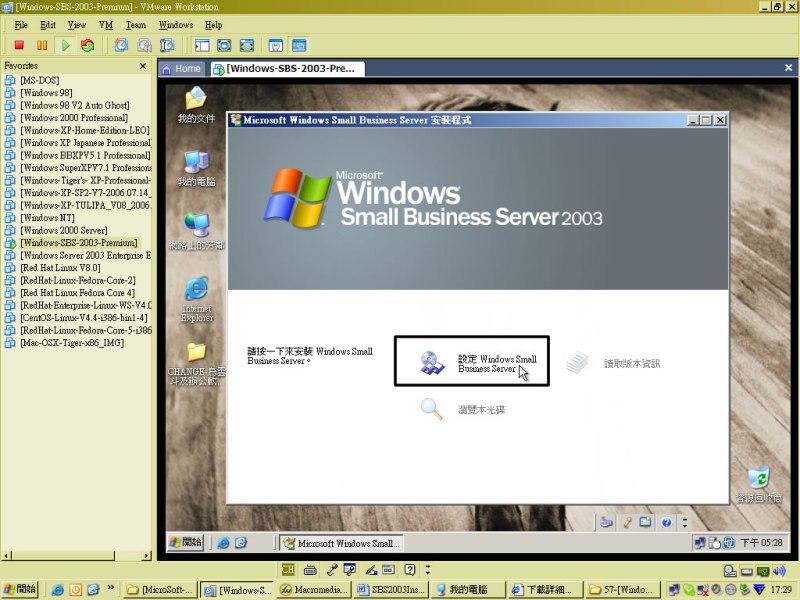Expand the host quick launch chevron
The width and height of the screenshot is (800, 600).
tap(110, 588)
